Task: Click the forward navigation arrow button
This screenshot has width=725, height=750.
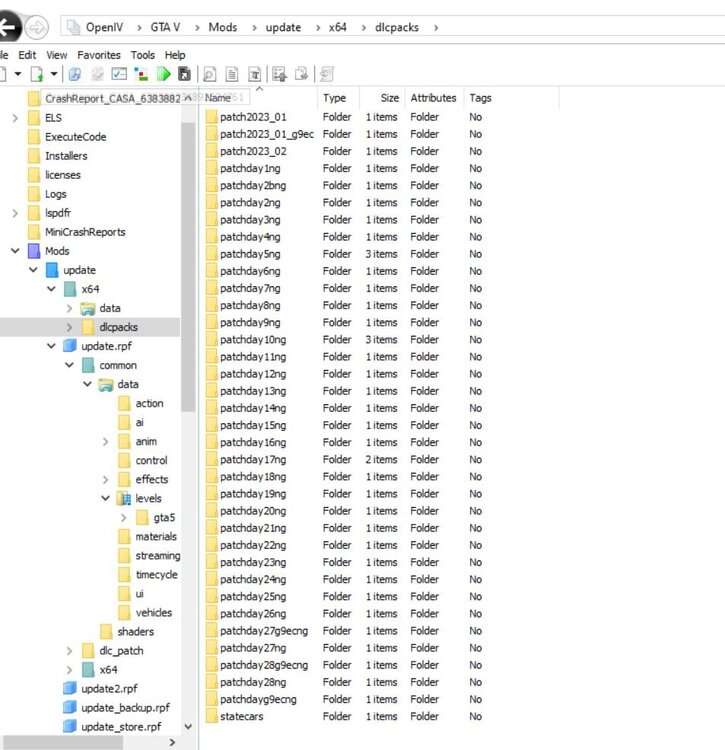Action: coord(36,28)
